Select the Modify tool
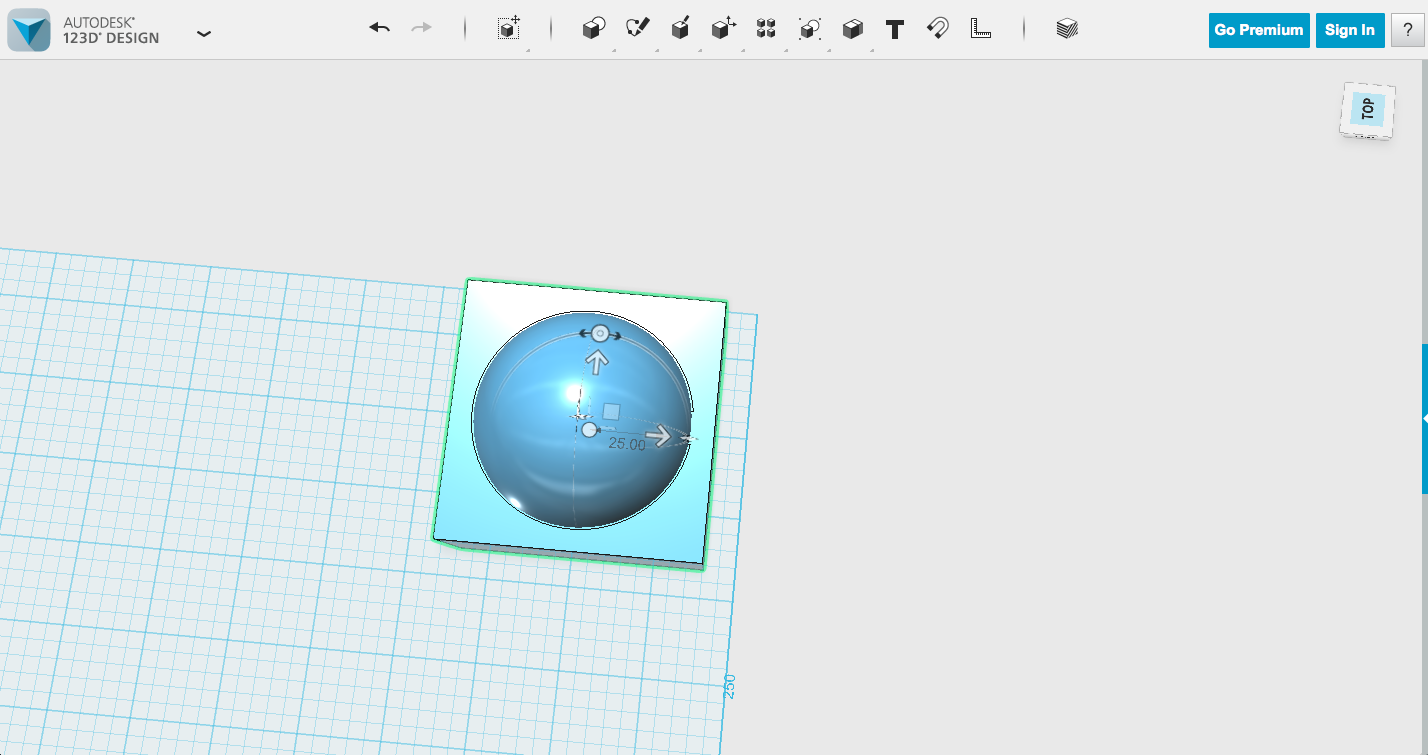 pyautogui.click(x=724, y=27)
